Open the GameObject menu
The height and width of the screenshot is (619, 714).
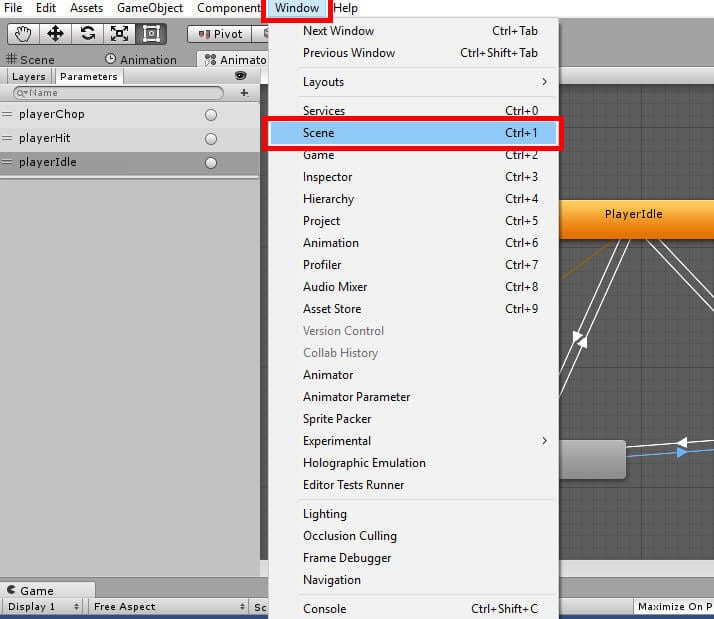[x=150, y=8]
